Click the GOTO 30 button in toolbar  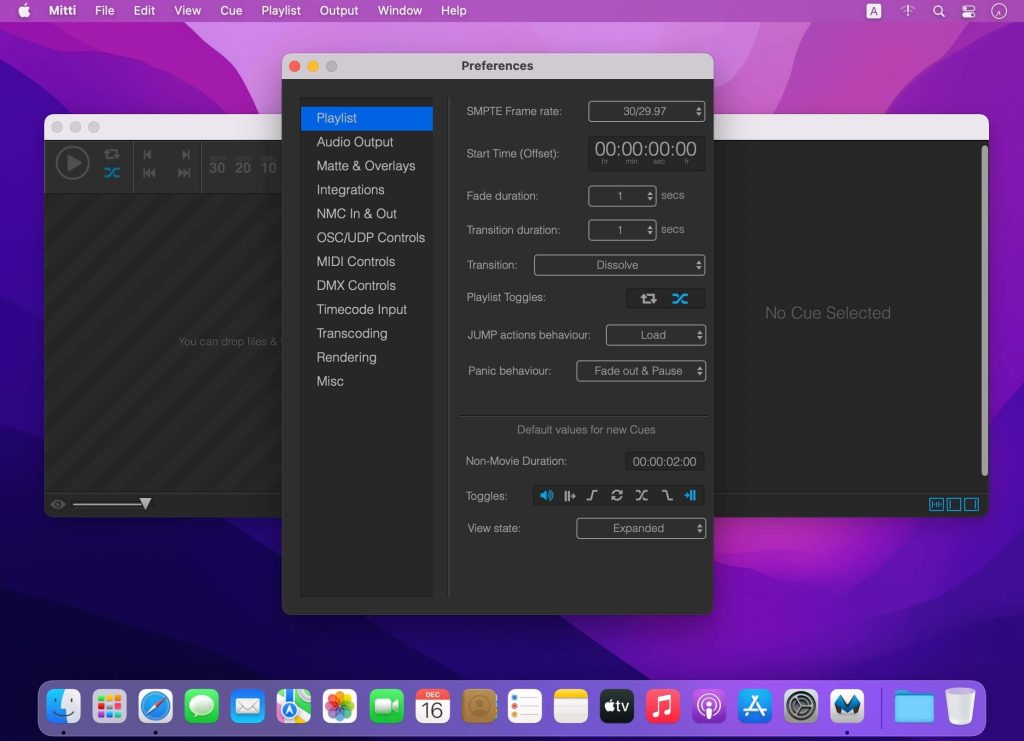pyautogui.click(x=217, y=166)
